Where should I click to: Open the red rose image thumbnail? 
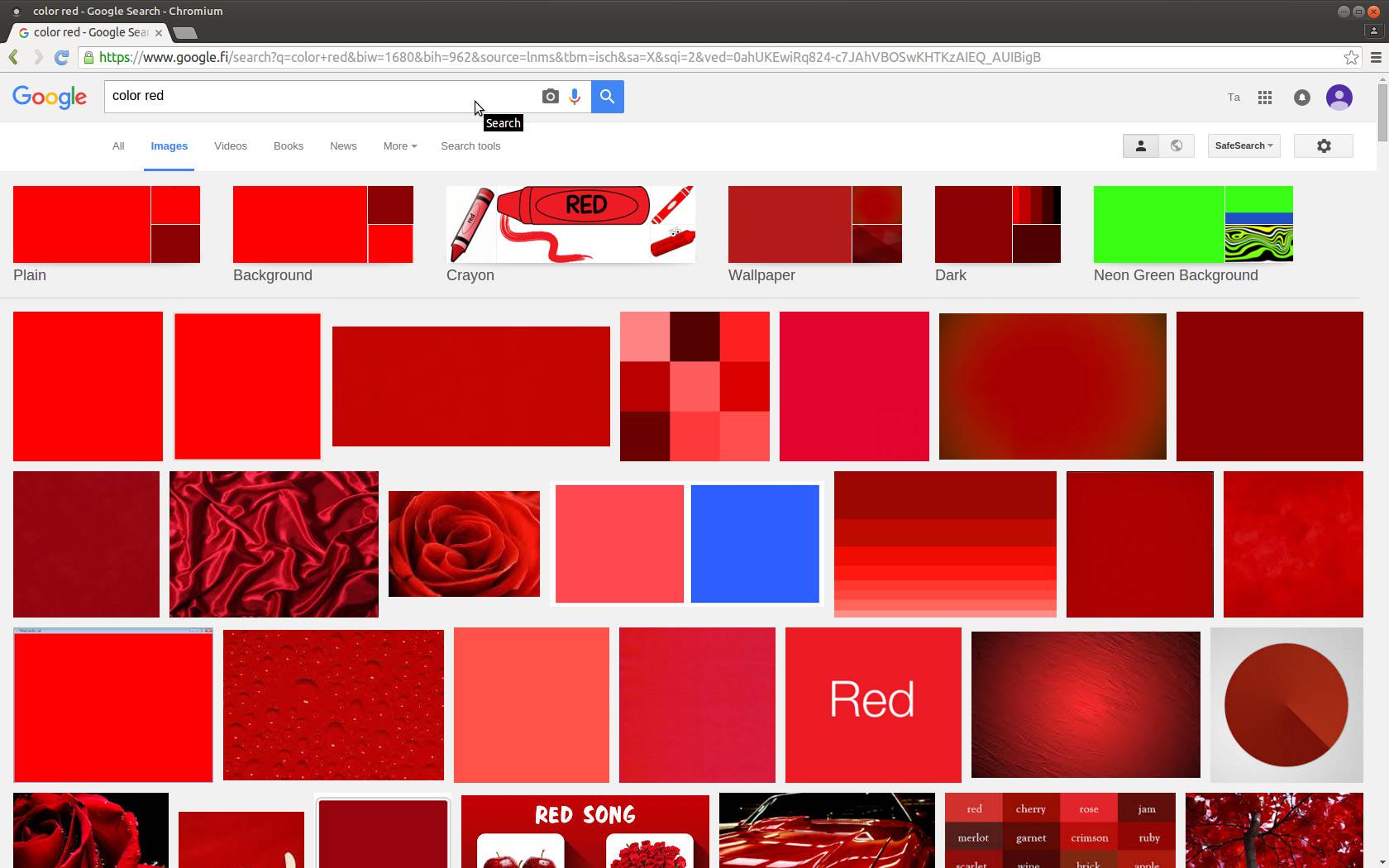464,544
